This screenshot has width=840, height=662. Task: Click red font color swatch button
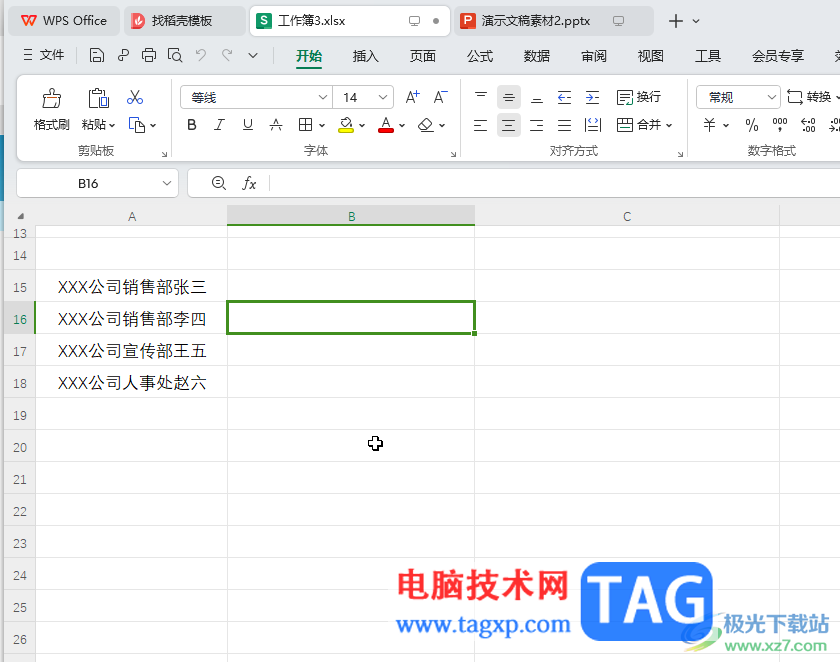tap(386, 125)
